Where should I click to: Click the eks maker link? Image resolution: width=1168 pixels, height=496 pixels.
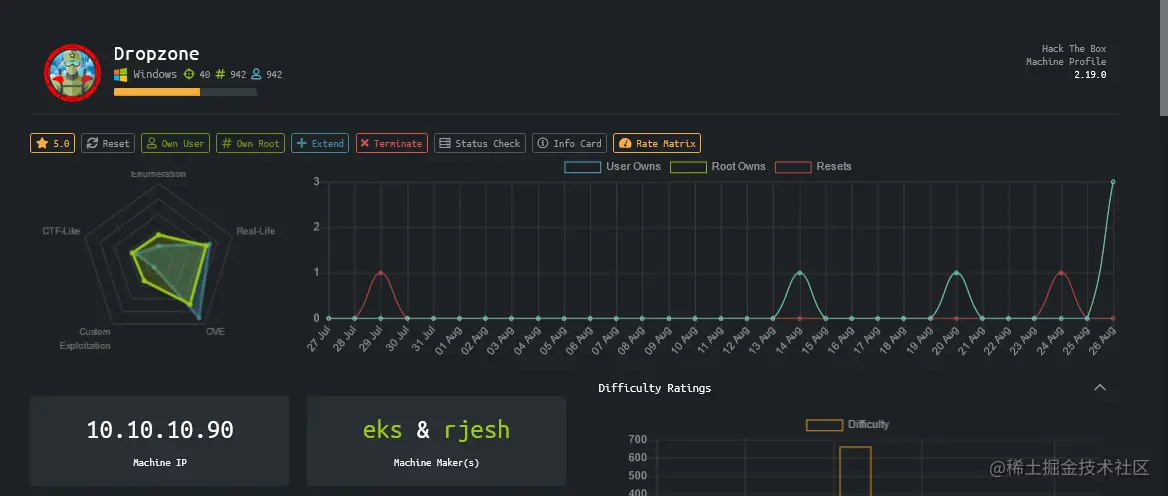tap(383, 430)
